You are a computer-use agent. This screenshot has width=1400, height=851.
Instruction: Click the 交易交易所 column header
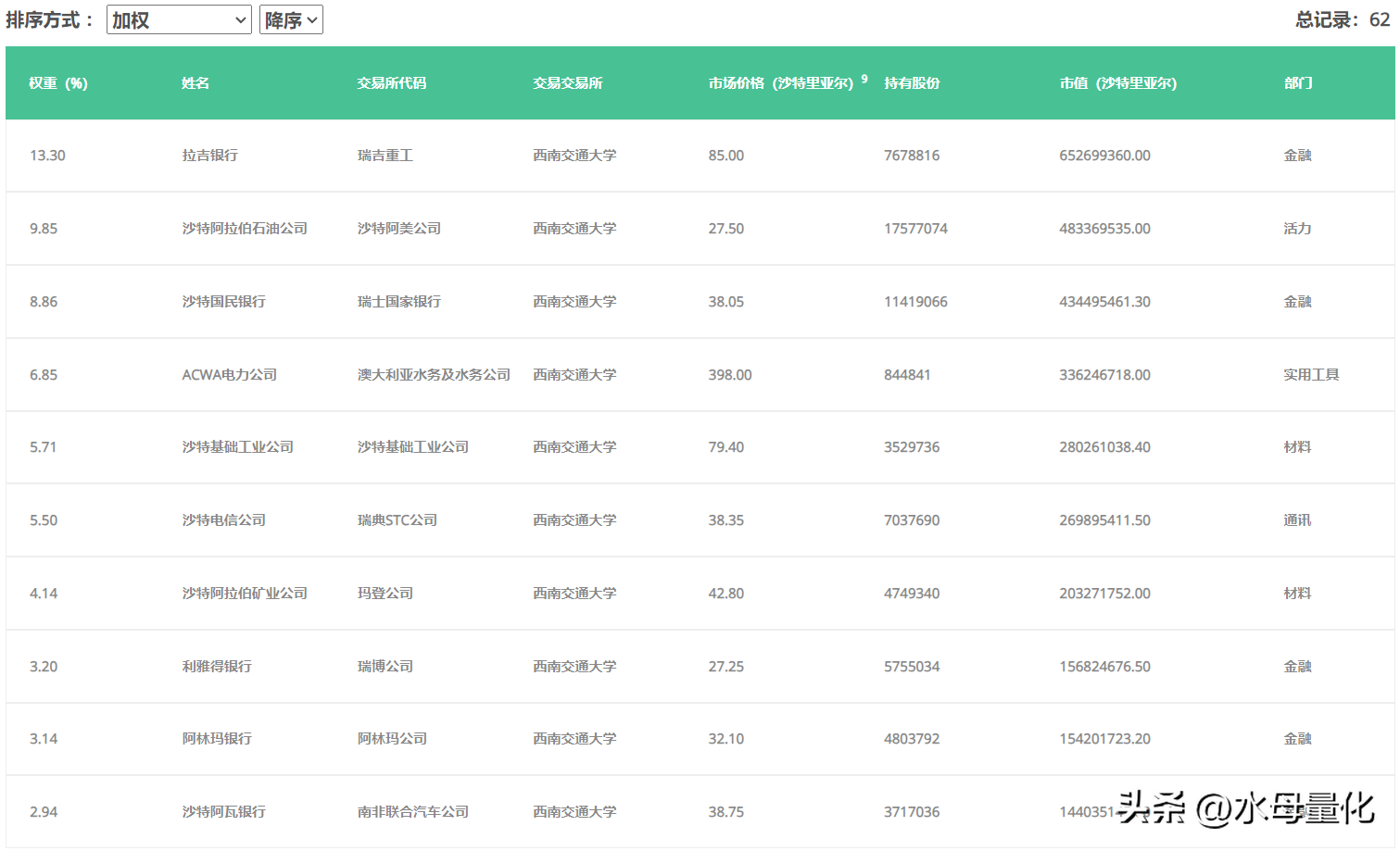567,83
